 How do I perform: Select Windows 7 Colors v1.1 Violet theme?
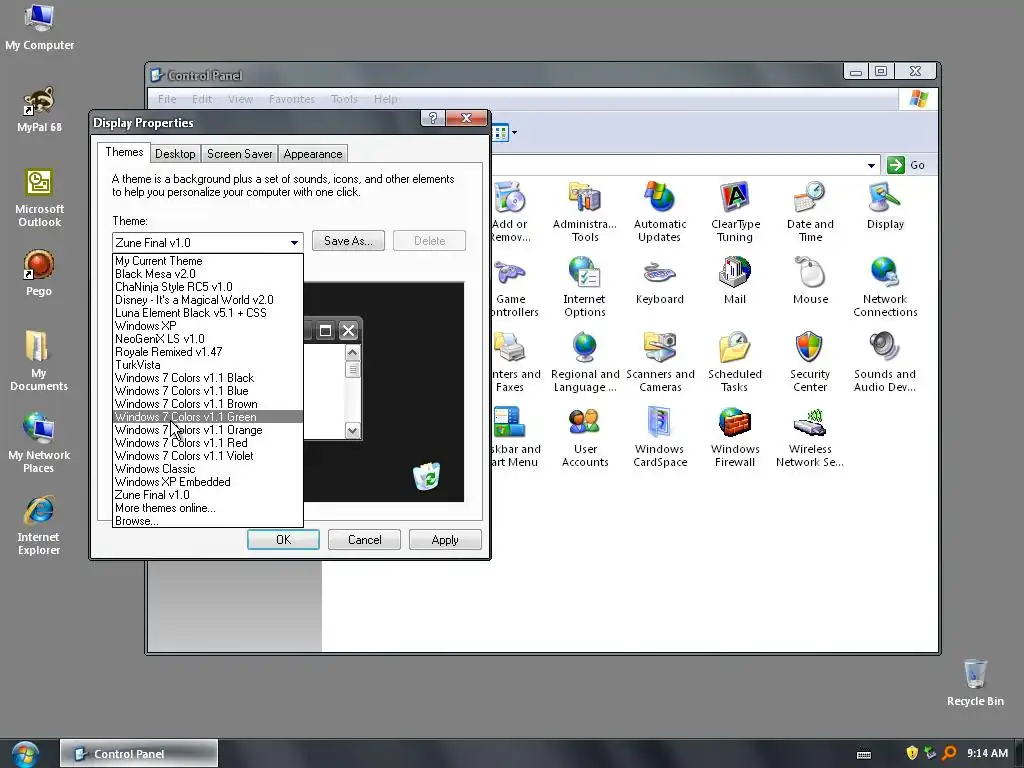208,456
